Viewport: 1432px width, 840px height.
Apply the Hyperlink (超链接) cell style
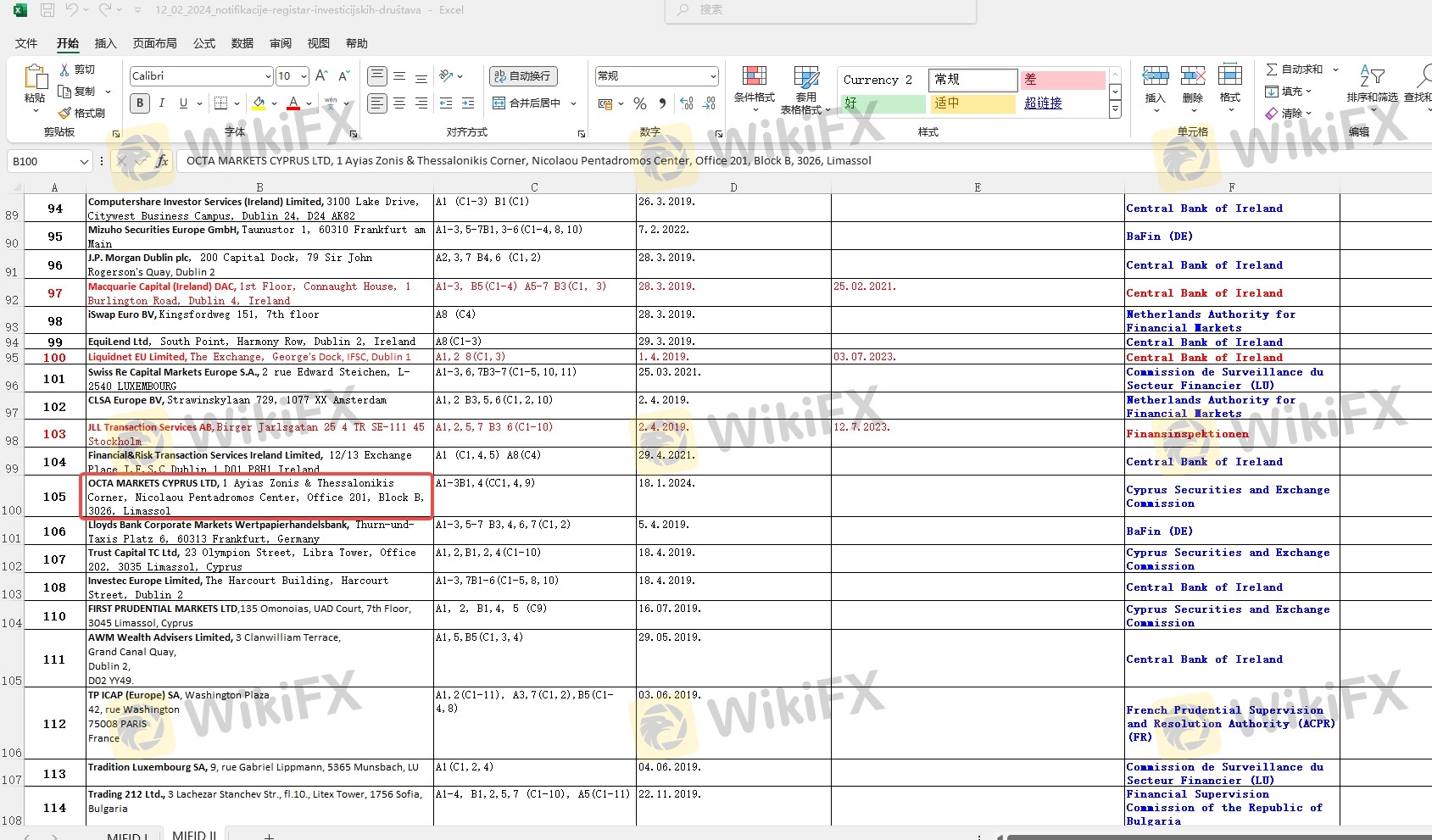click(1043, 103)
